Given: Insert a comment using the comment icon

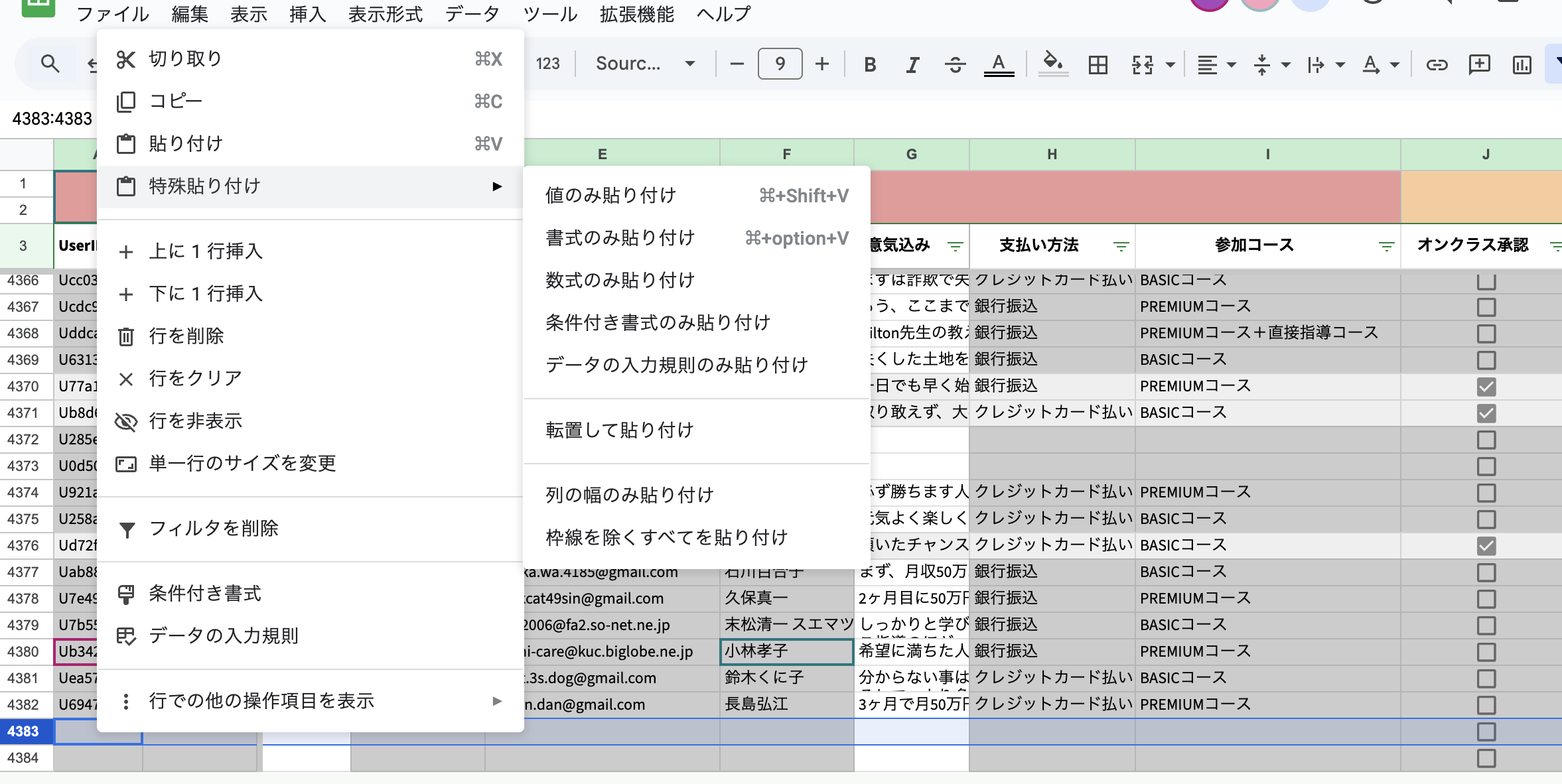Looking at the screenshot, I should 1479,64.
